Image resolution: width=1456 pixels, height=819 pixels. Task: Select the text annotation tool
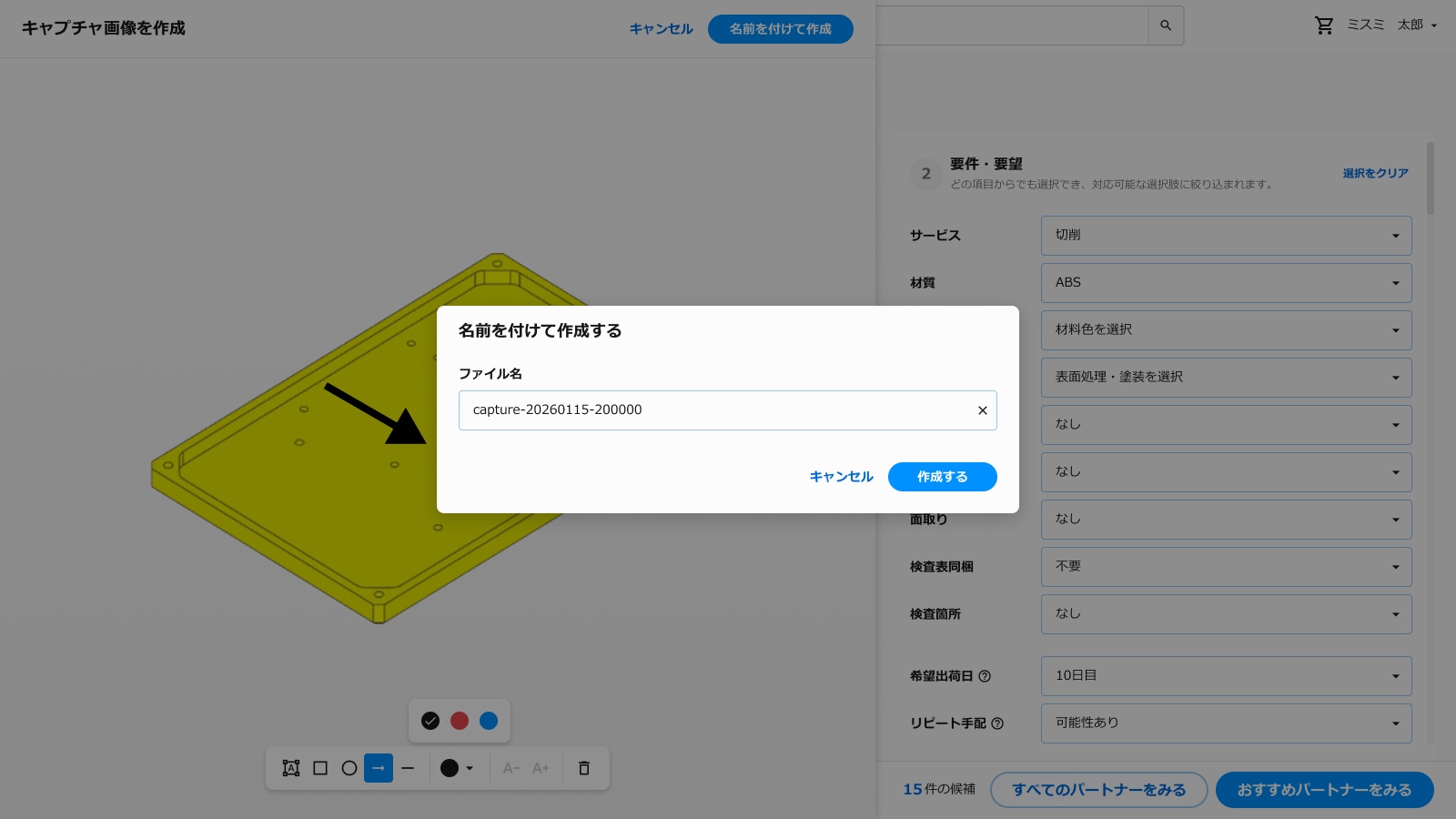coord(290,768)
